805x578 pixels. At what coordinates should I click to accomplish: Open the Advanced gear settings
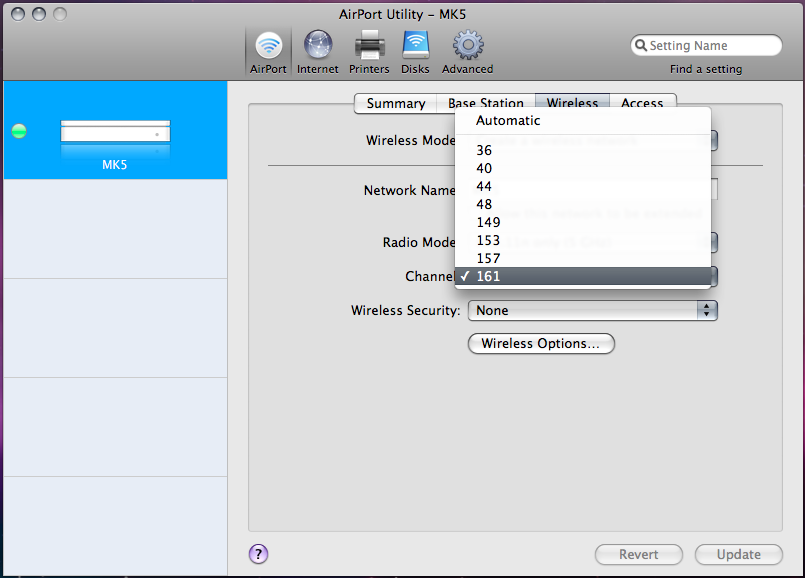tap(468, 52)
